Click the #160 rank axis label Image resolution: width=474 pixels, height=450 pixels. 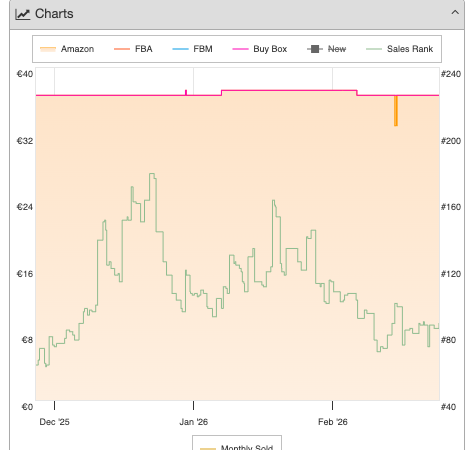pos(451,207)
